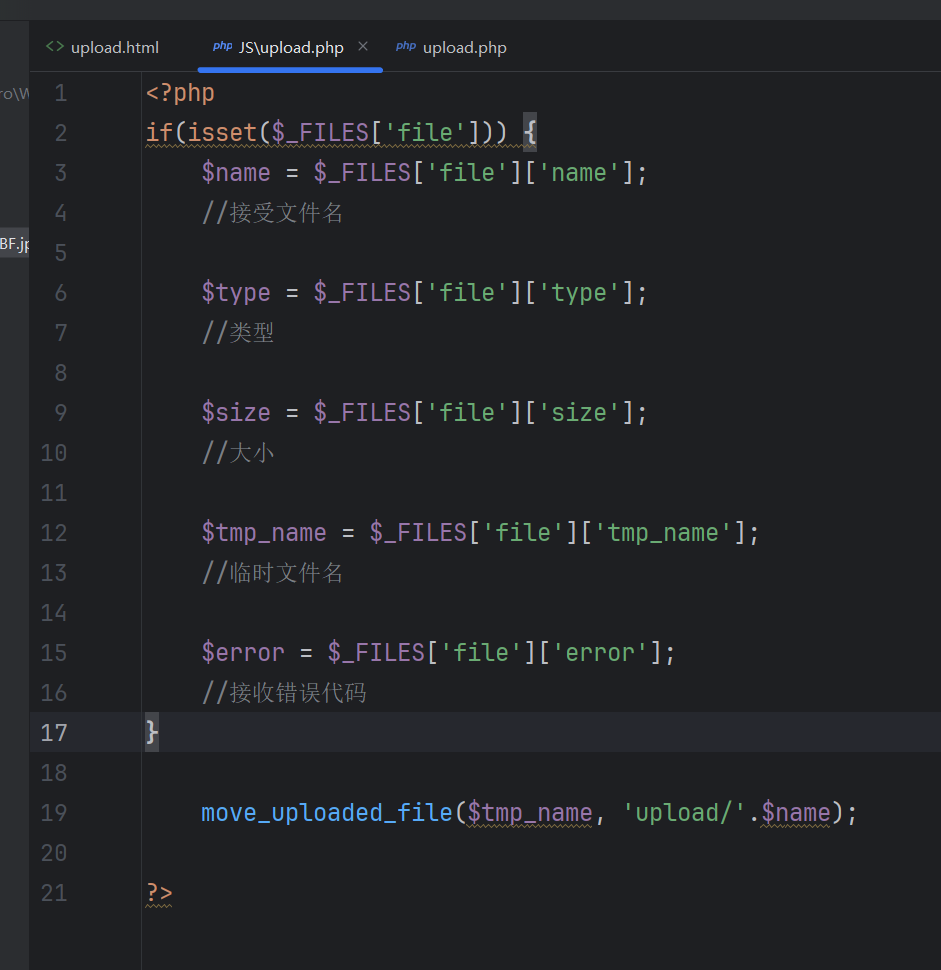
Task: Click the $type variable on line 6
Action: point(236,293)
